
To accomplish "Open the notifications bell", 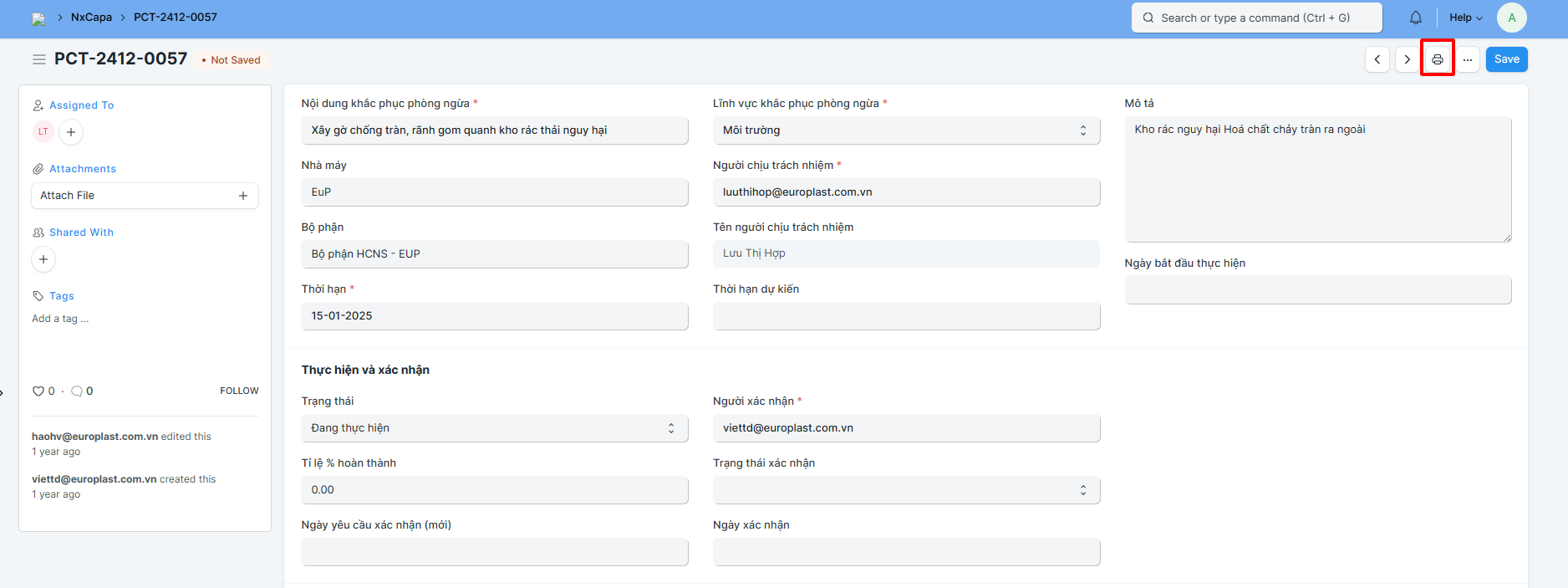I will 1415,18.
